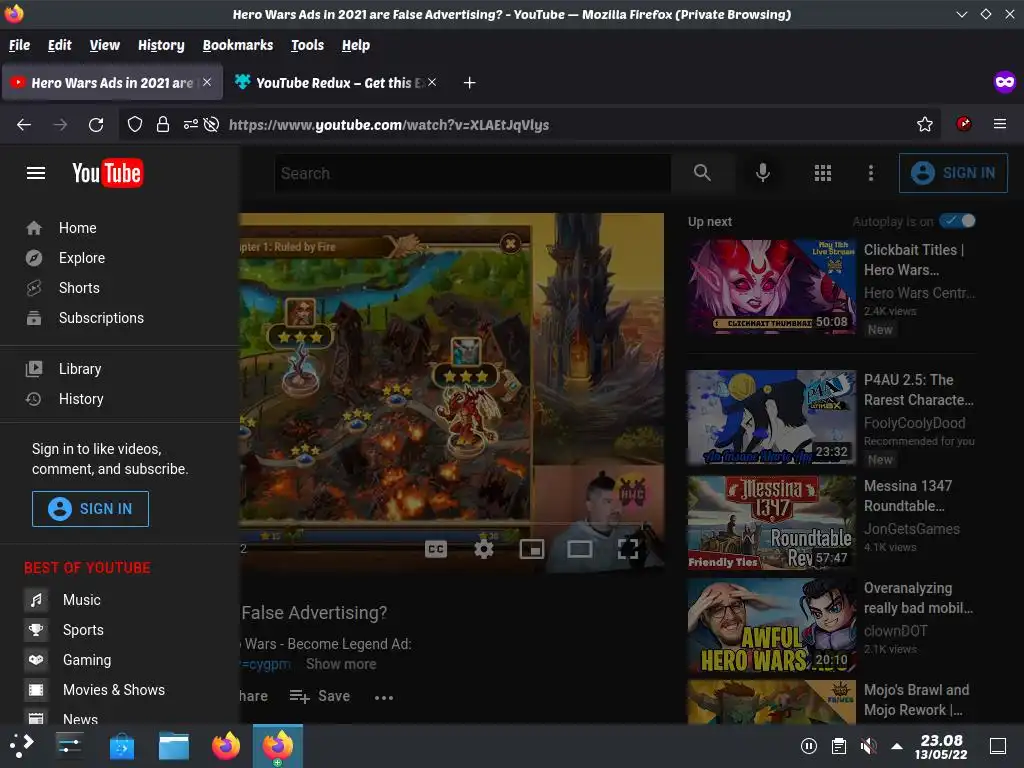
Task: Go back with the browser back arrow
Action: point(24,124)
